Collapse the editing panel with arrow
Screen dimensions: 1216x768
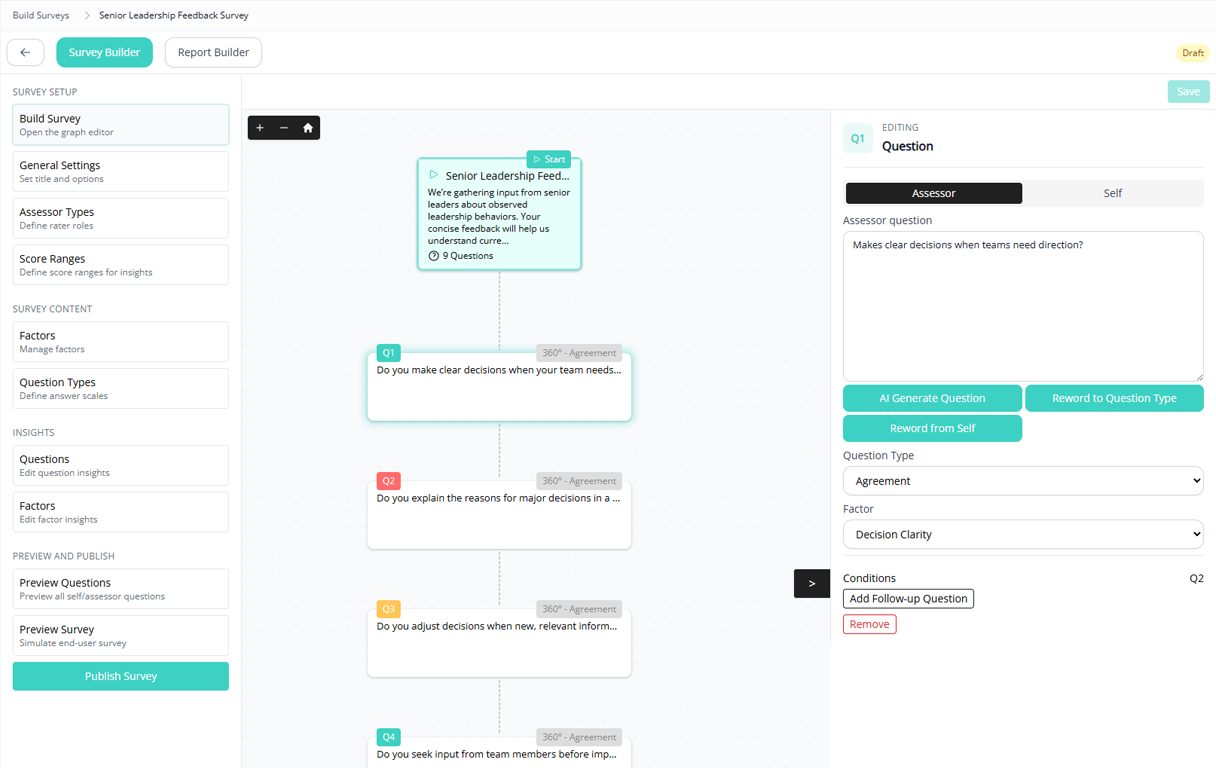[x=811, y=584]
